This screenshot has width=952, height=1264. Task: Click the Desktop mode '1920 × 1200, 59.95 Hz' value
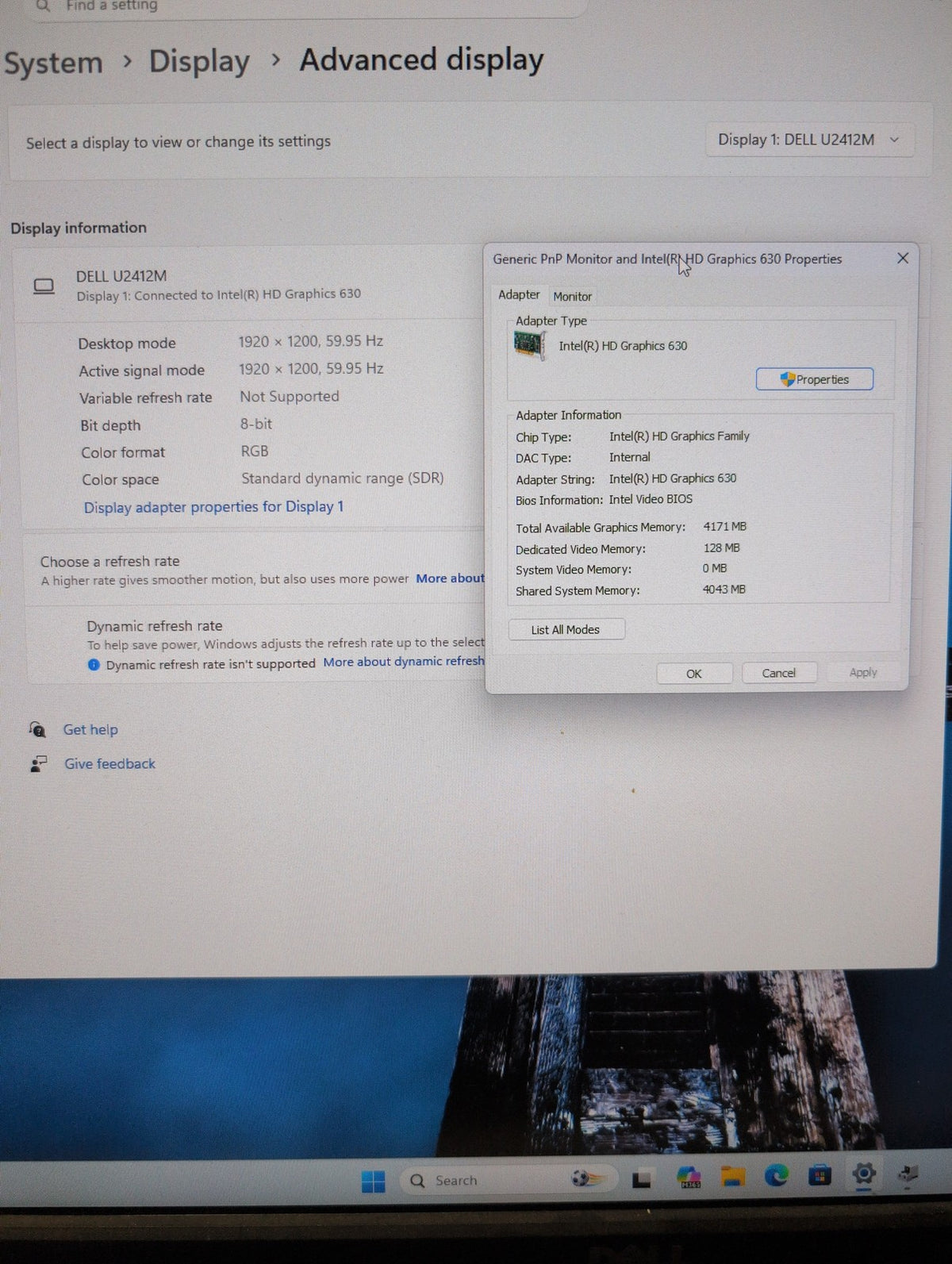311,341
